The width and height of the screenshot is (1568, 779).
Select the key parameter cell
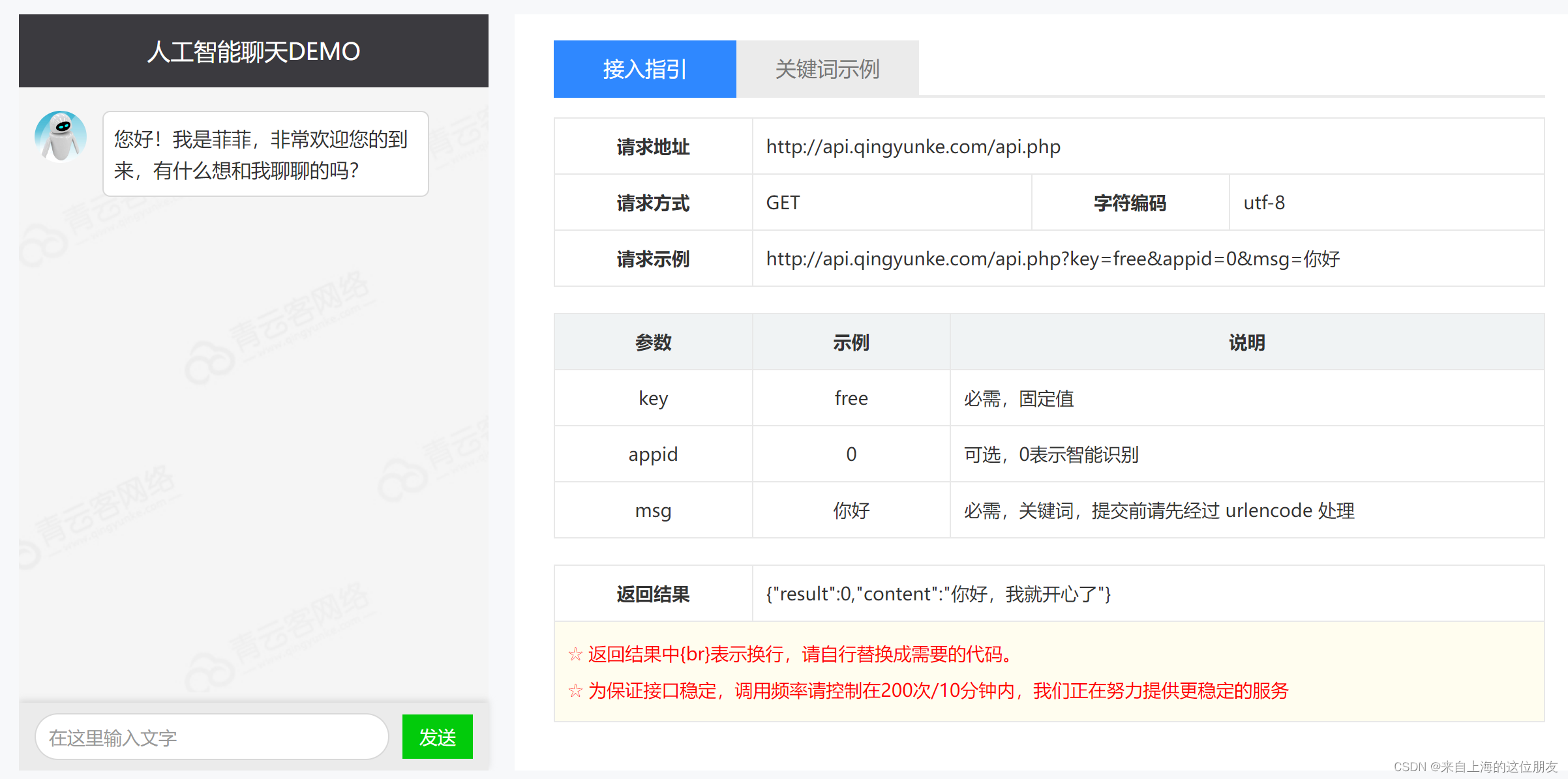click(x=653, y=398)
